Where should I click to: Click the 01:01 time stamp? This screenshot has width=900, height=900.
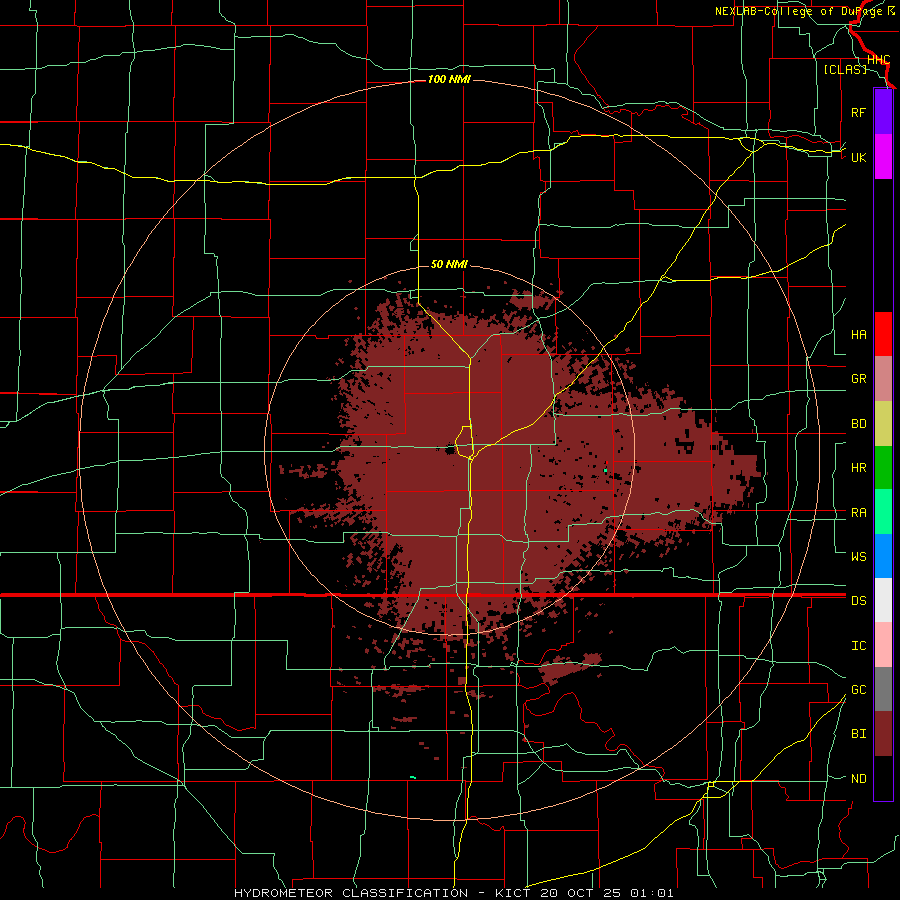tap(651, 893)
